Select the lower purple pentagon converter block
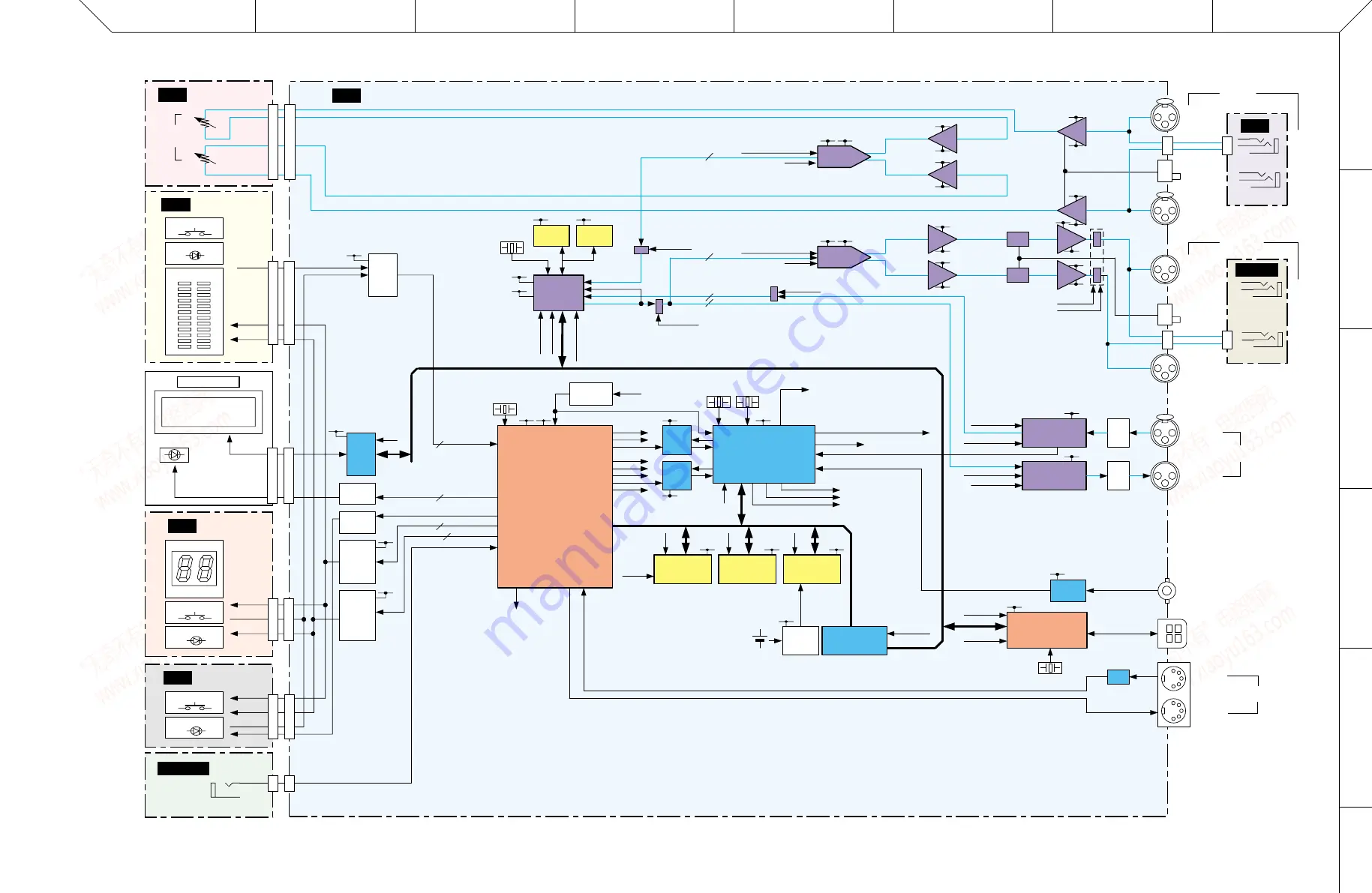Image resolution: width=1372 pixels, height=893 pixels. 844,257
